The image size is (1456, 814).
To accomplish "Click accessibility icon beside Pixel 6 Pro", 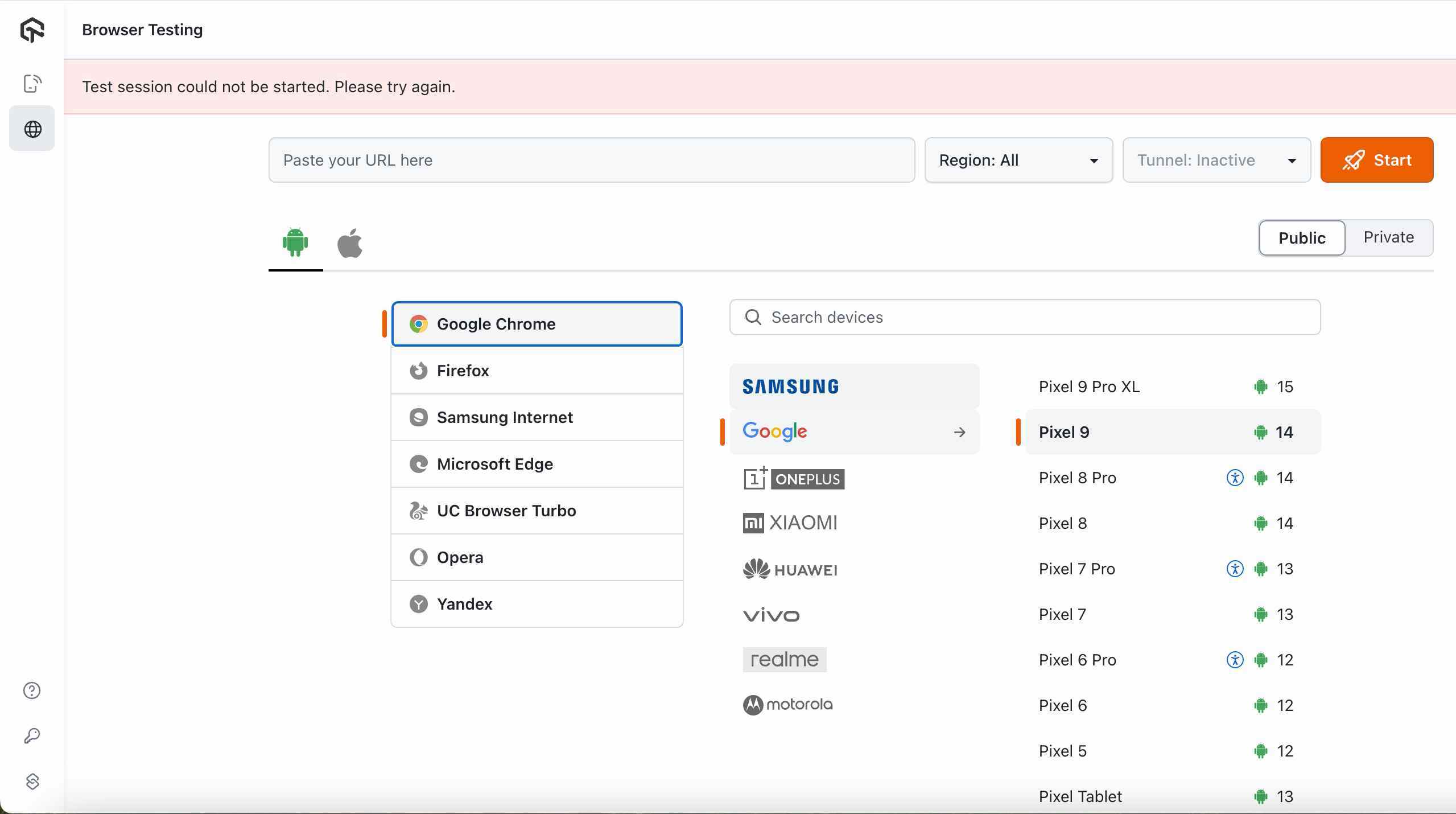I will click(x=1235, y=660).
